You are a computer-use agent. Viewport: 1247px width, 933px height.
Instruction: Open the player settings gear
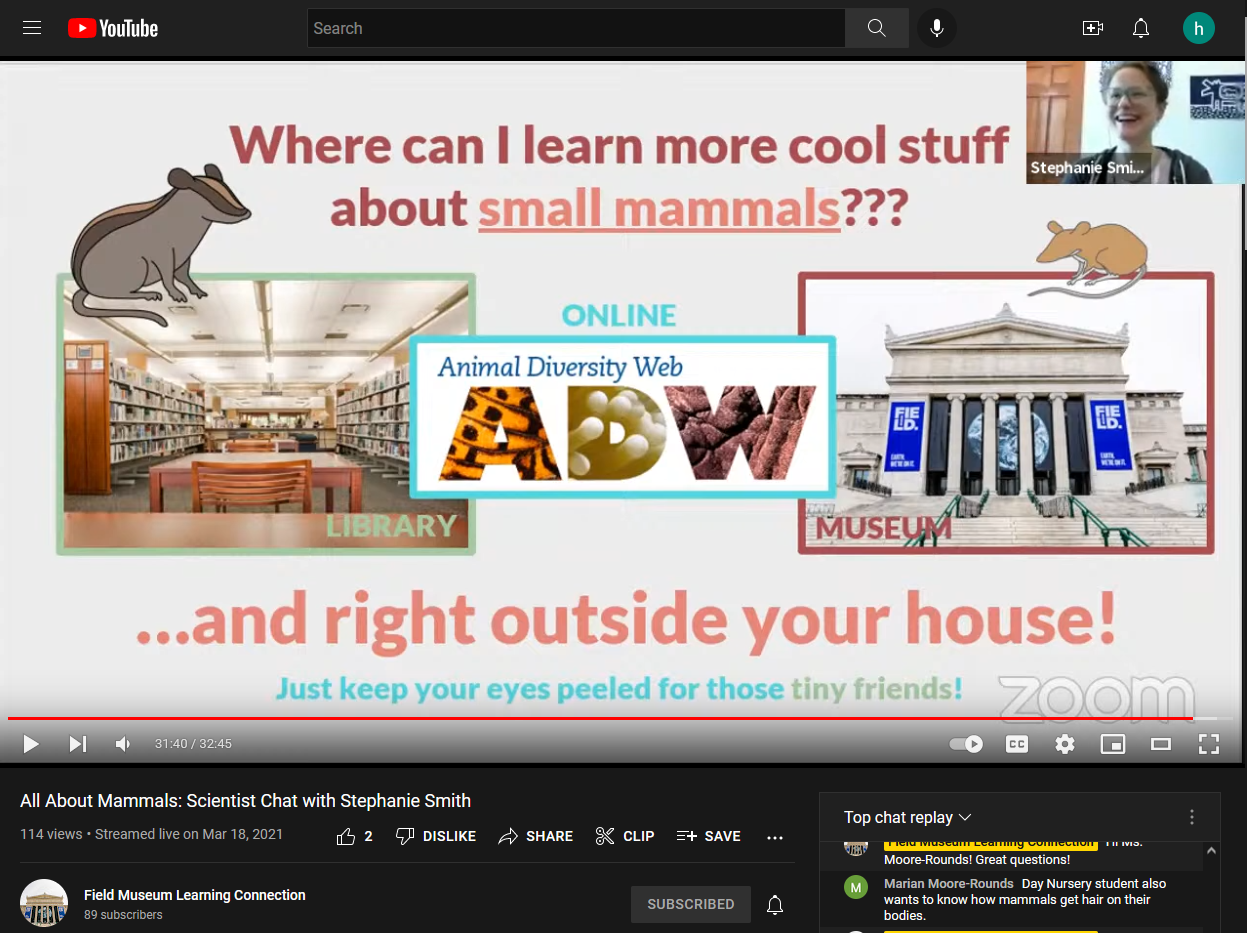click(x=1065, y=744)
